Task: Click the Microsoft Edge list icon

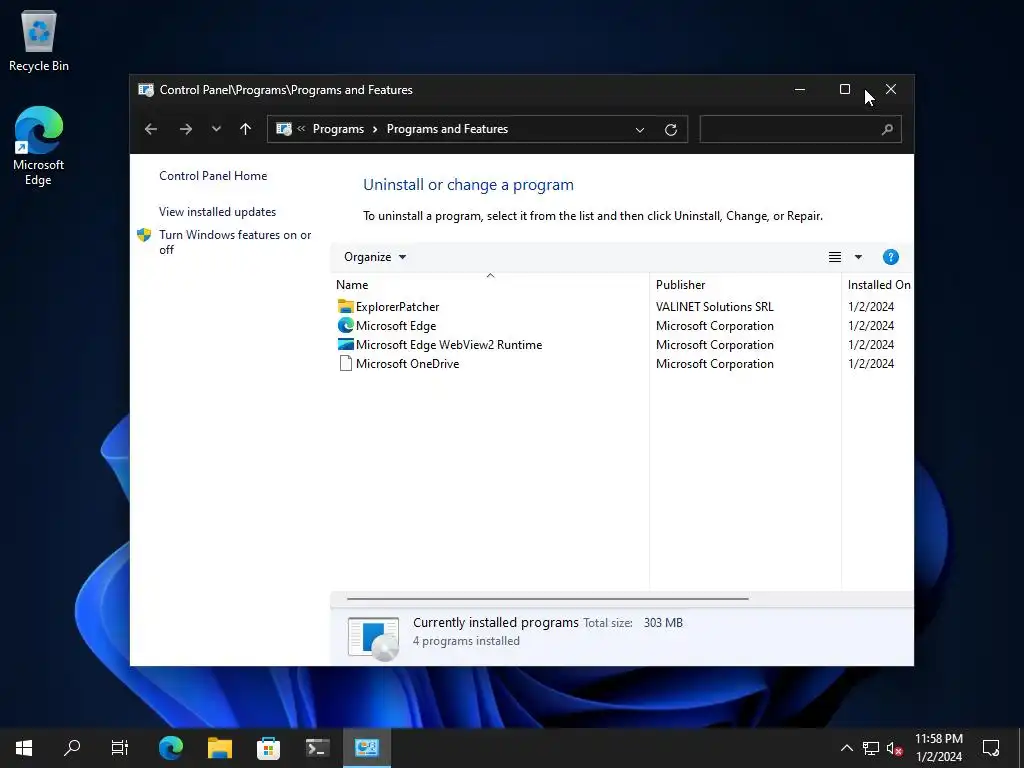Action: (x=345, y=325)
